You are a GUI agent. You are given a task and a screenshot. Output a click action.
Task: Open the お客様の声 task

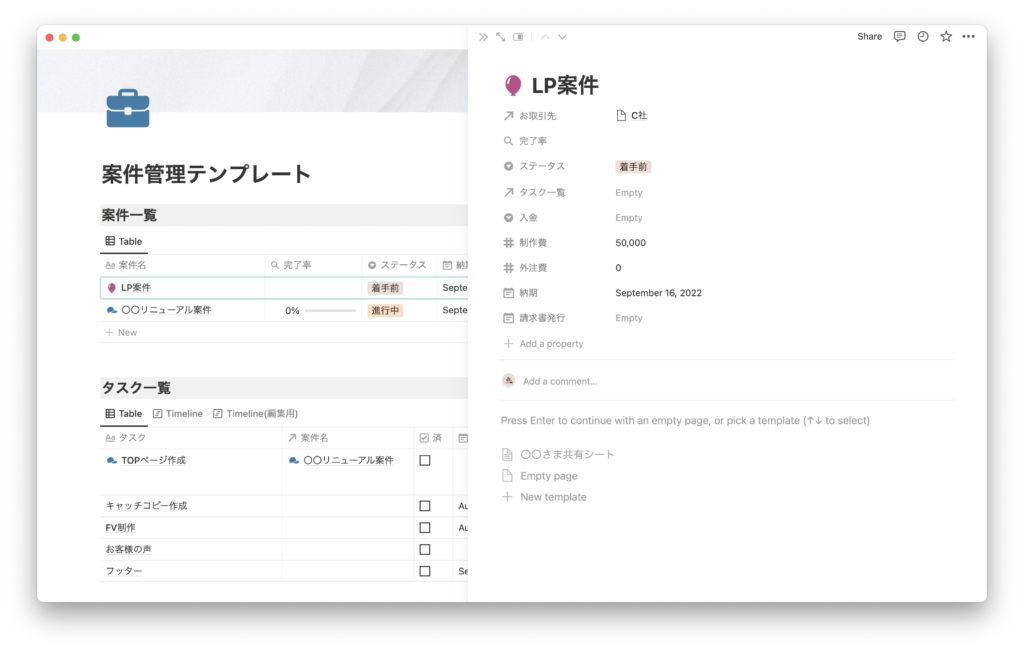129,549
